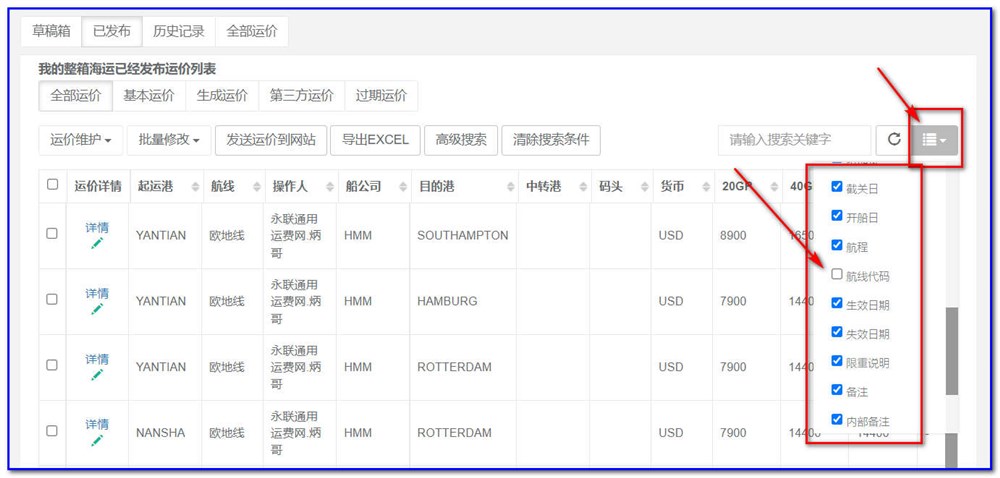The height and width of the screenshot is (478, 1000).
Task: Click the search keyword input field
Action: [x=794, y=140]
